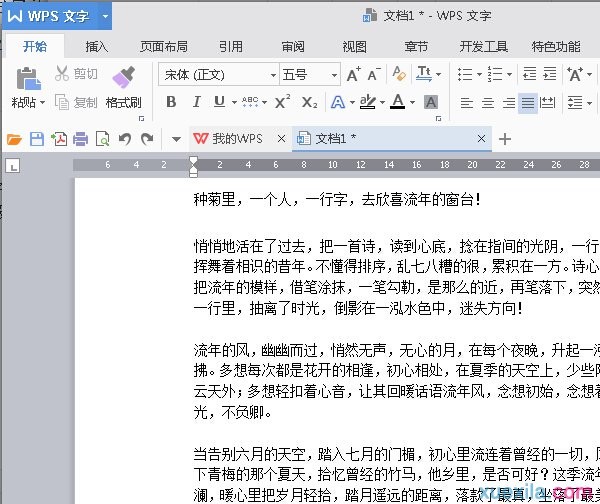Export document to PDF icon

pyautogui.click(x=59, y=139)
